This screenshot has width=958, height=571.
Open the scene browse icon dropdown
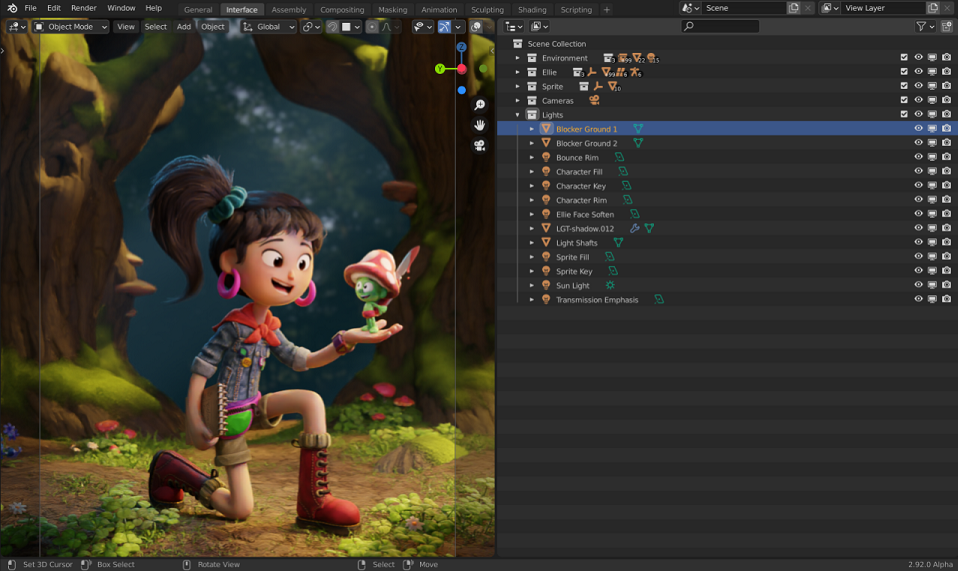click(690, 9)
